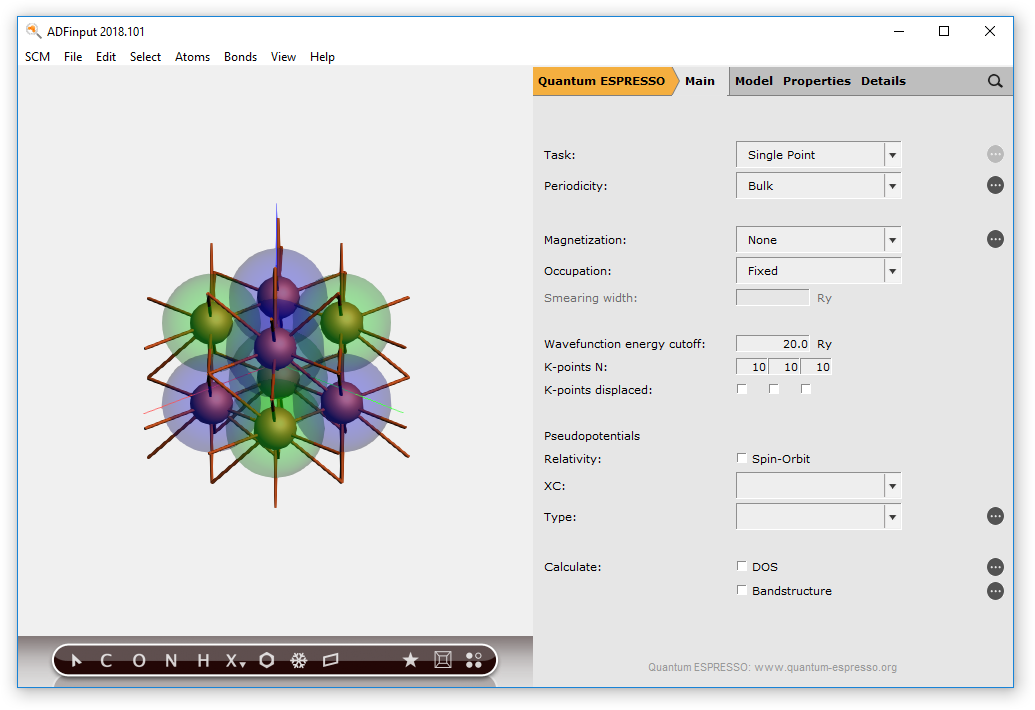Pick the ring structure tool
Screen dimensions: 1035x710
click(x=265, y=660)
